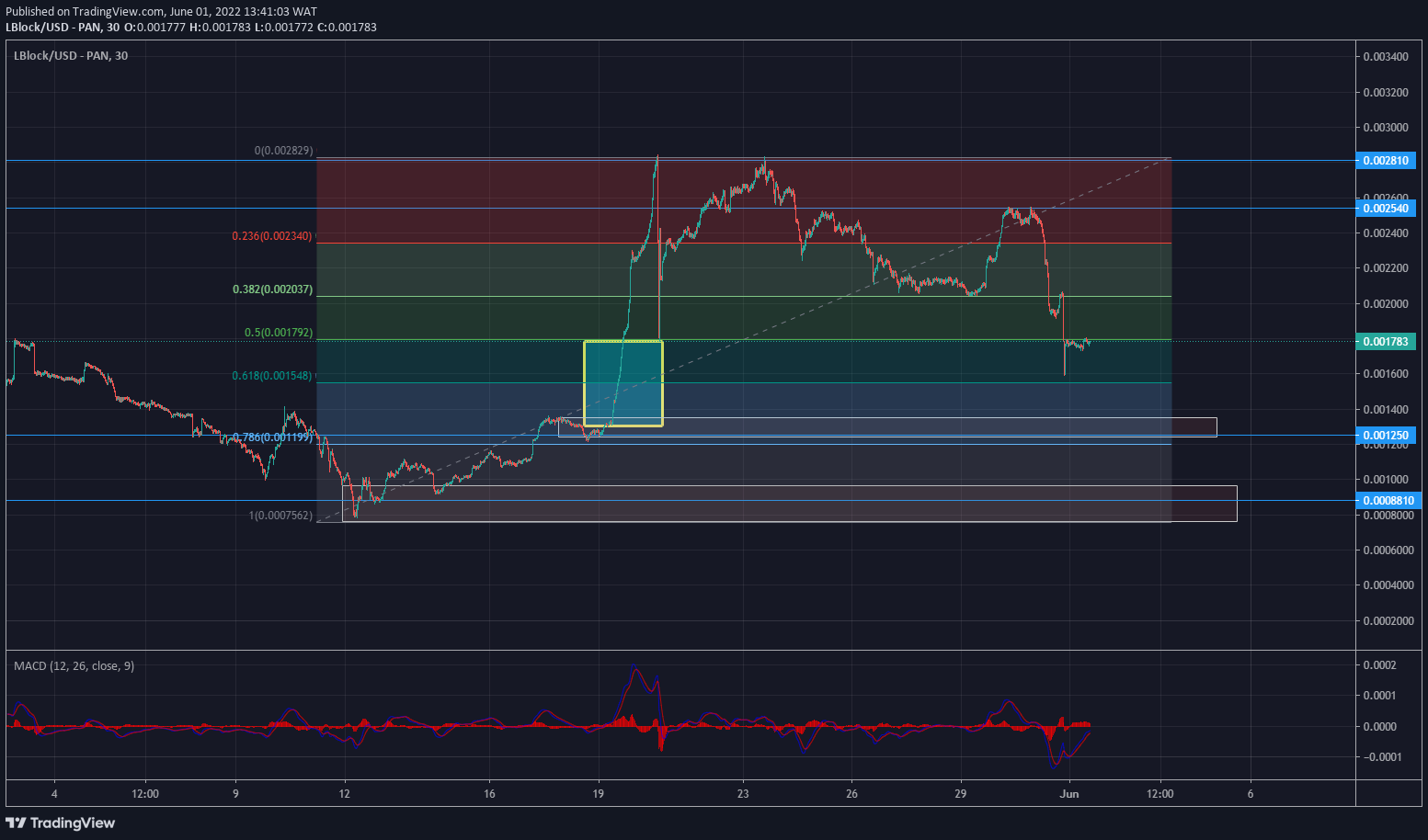Click the highlighted 0.002540 price label
The image size is (1428, 840).
1386,208
